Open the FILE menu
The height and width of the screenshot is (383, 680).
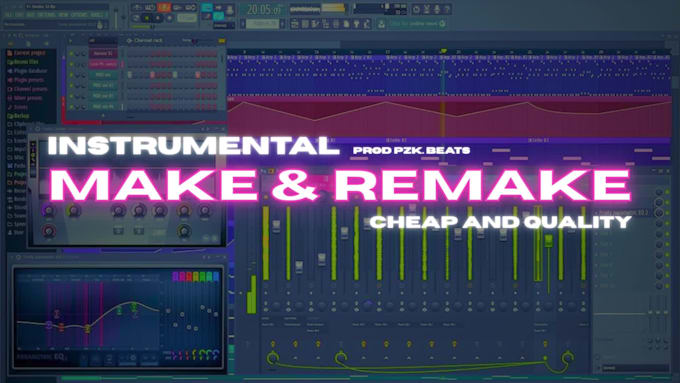coord(9,15)
